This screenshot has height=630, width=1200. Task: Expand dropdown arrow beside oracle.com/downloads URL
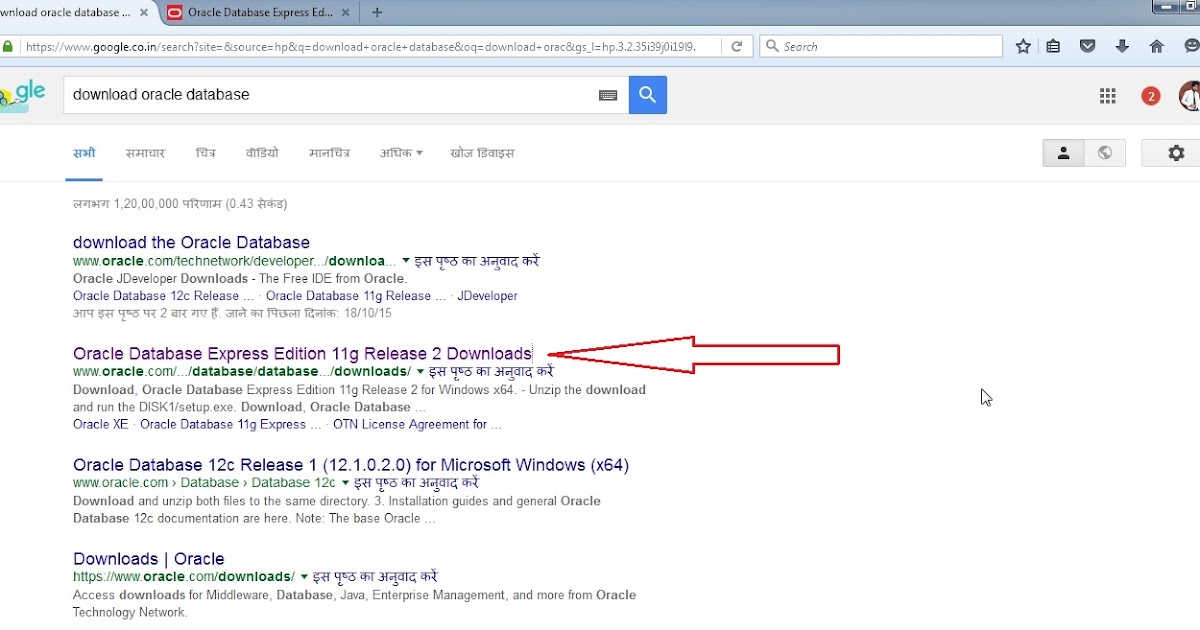coord(304,577)
